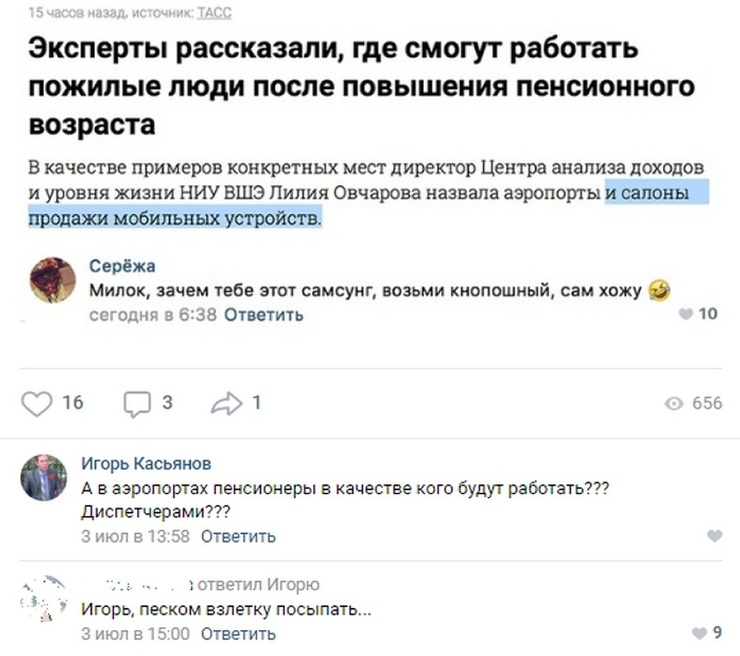Reply to the 15:00 comment
The width and height of the screenshot is (740, 656).
(x=238, y=633)
